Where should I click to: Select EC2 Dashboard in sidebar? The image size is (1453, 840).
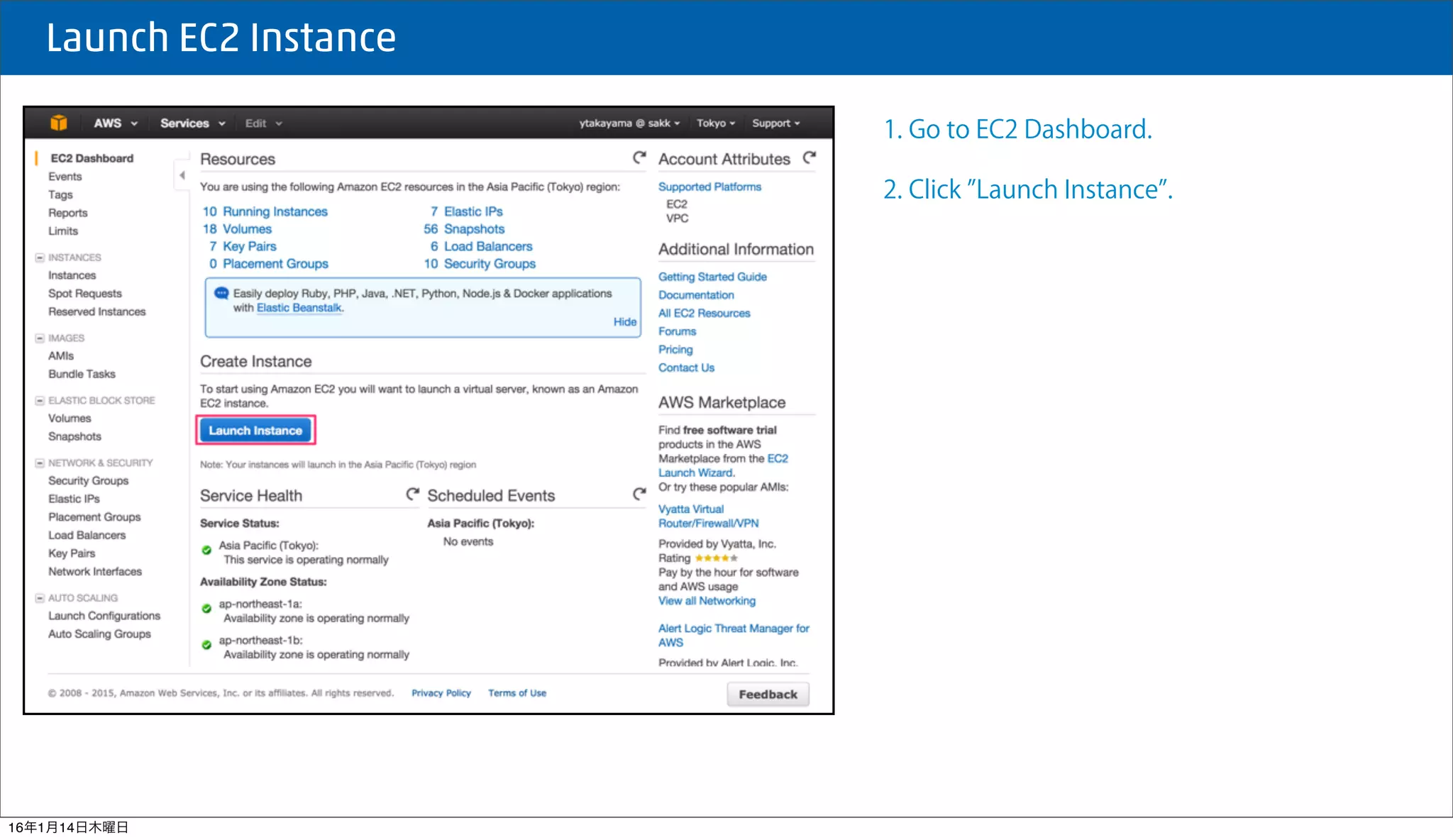pos(92,158)
